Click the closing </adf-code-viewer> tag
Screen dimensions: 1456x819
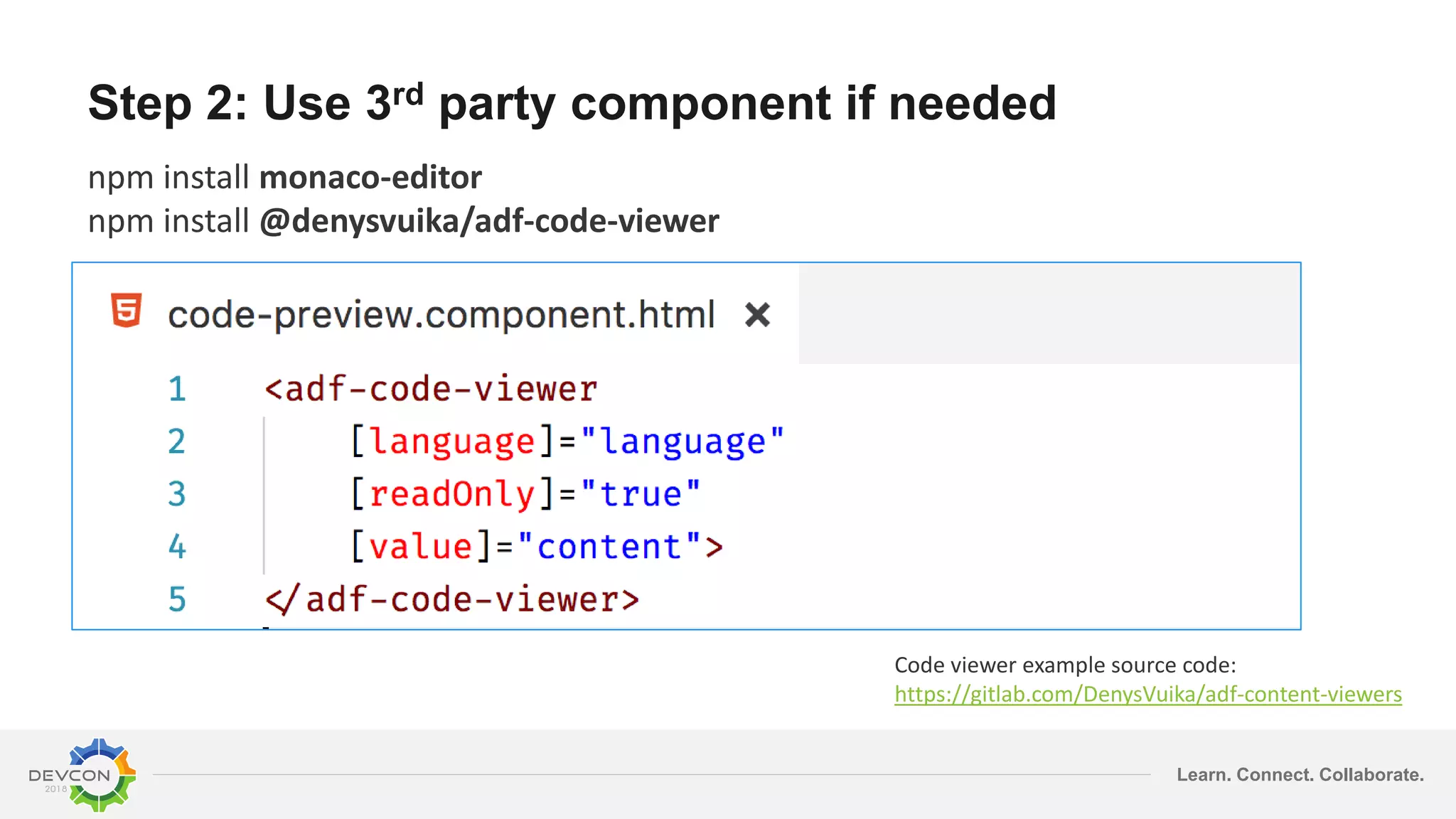[x=452, y=599]
